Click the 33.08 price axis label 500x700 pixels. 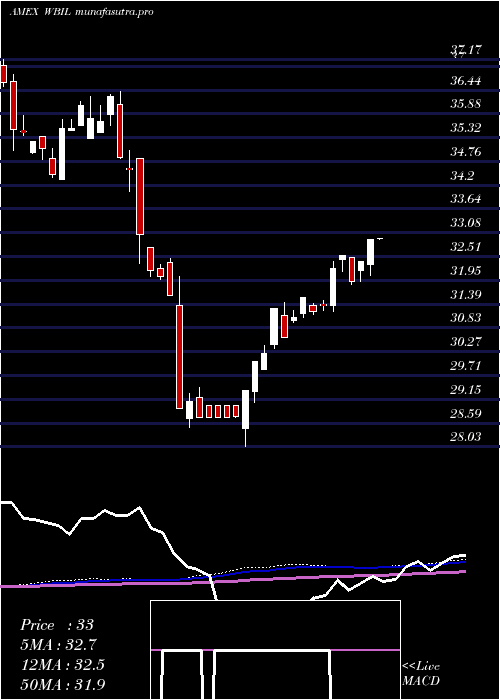[x=466, y=222]
